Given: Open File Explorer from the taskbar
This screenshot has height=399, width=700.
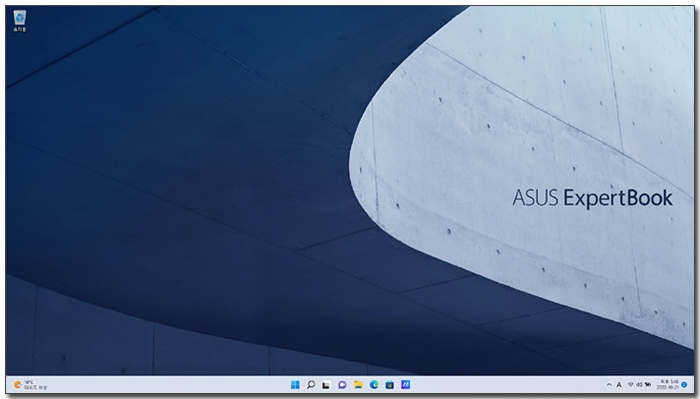Looking at the screenshot, I should coord(358,385).
